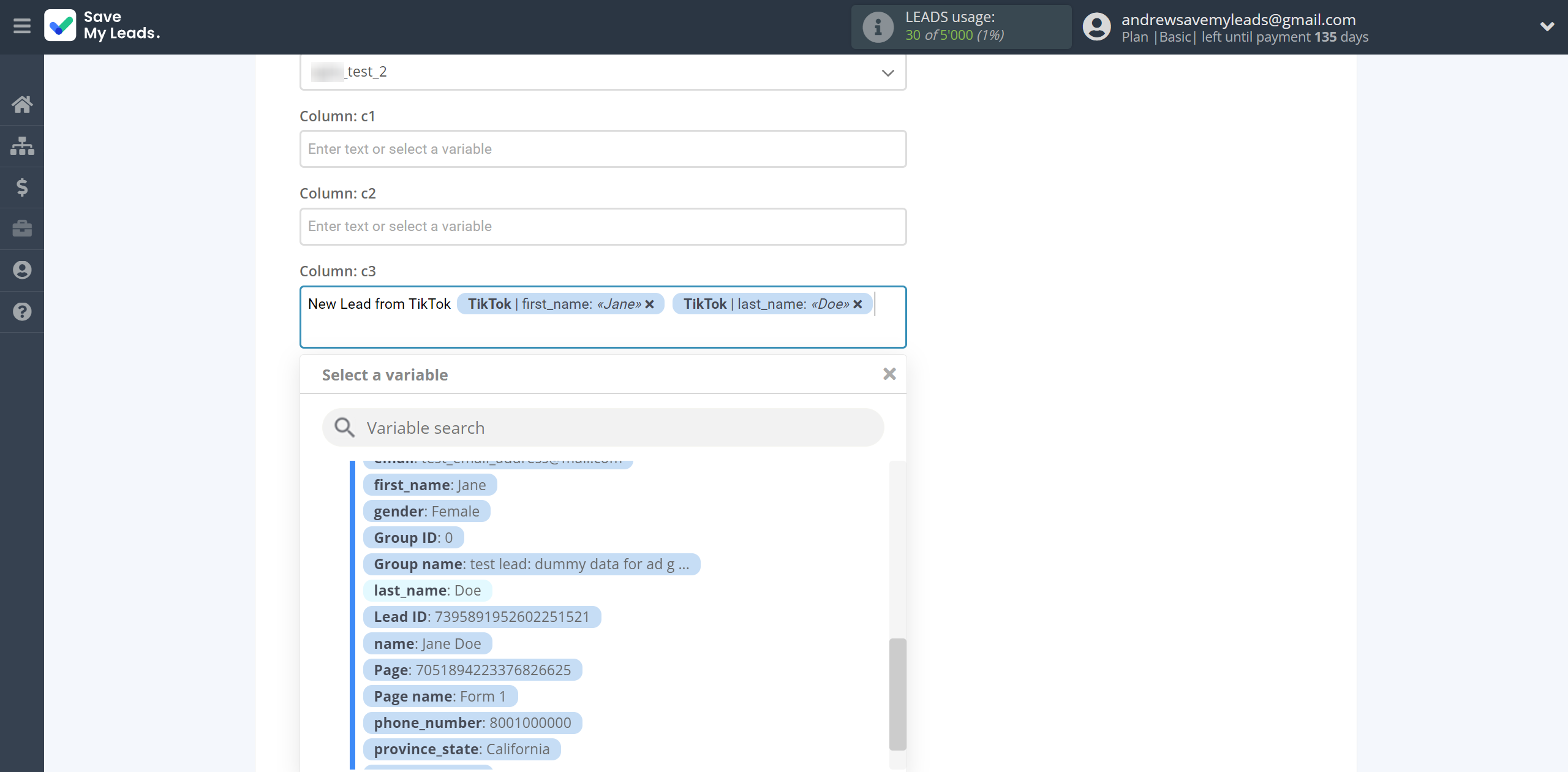Expand the account dropdown chevron
1568x772 pixels.
coord(1547,26)
